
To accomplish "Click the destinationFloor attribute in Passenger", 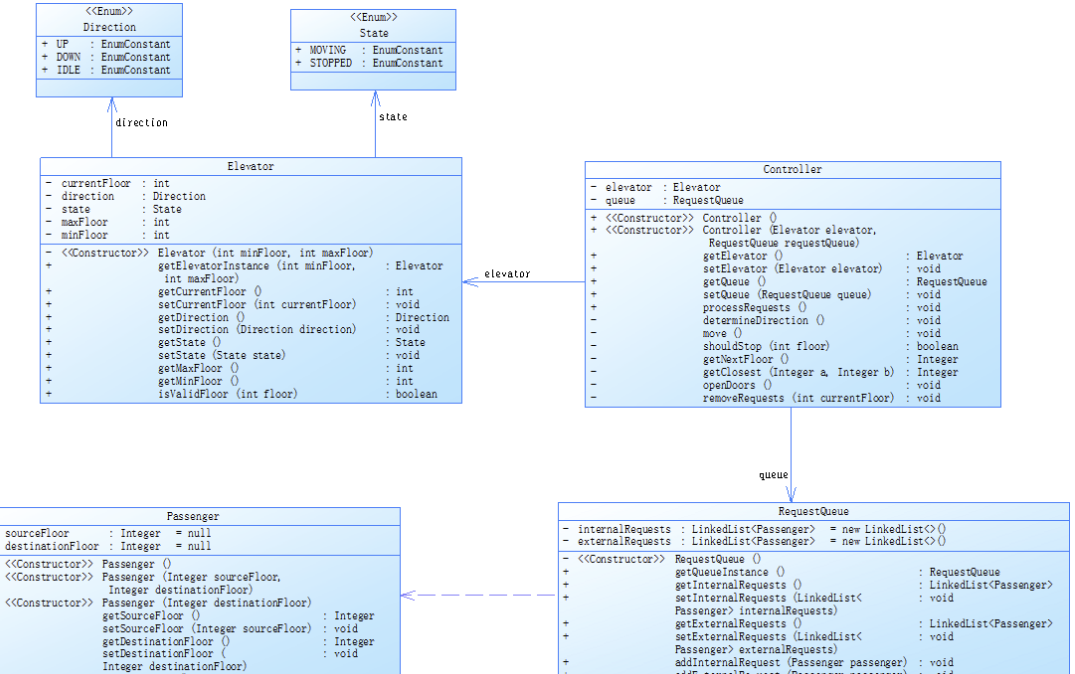I will 108,546.
